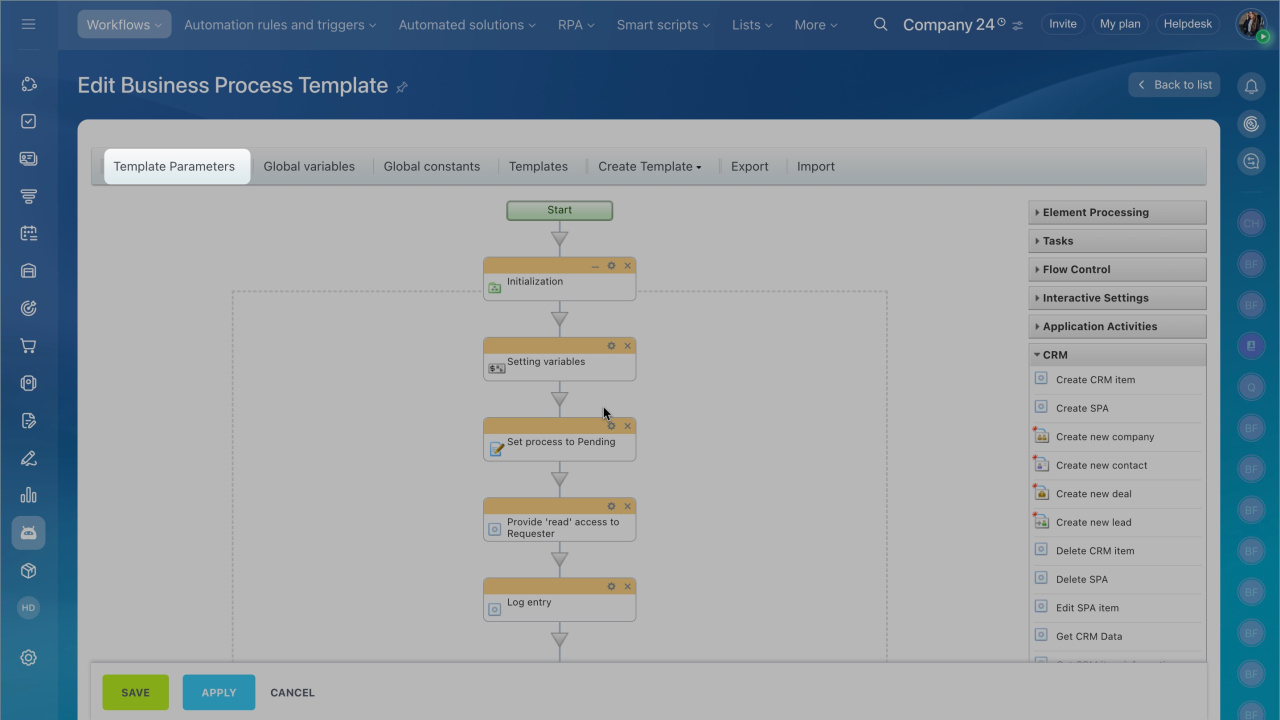
Task: Expand the Tasks activity section
Action: (1117, 241)
